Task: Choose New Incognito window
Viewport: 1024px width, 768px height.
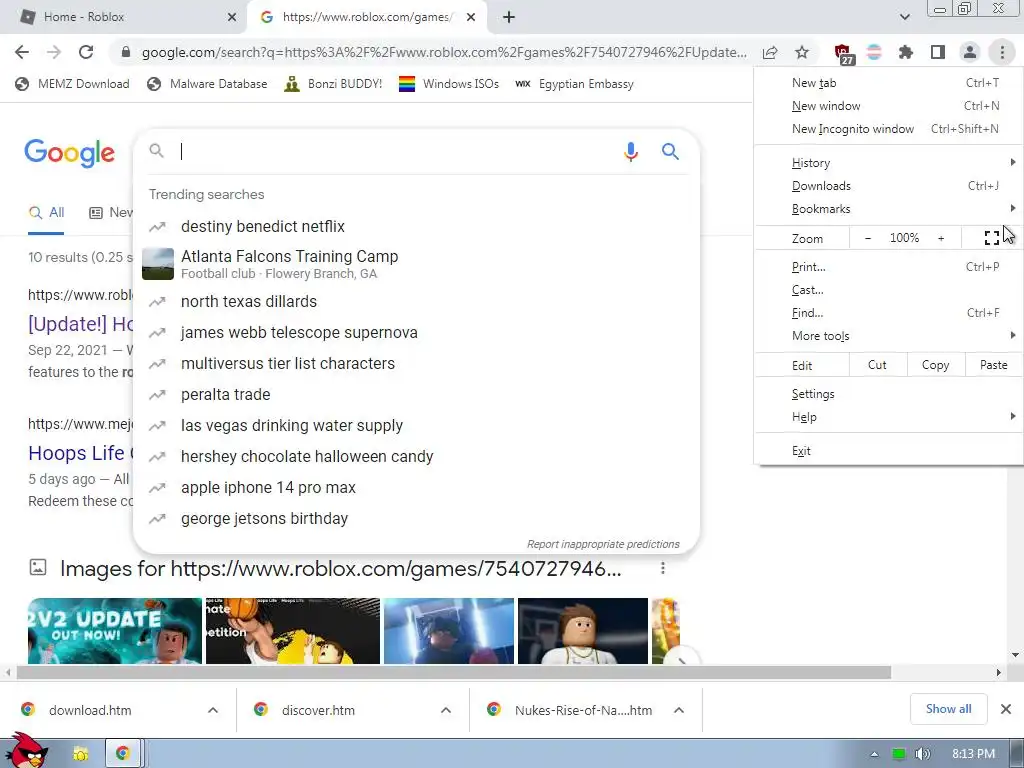Action: pyautogui.click(x=888, y=129)
